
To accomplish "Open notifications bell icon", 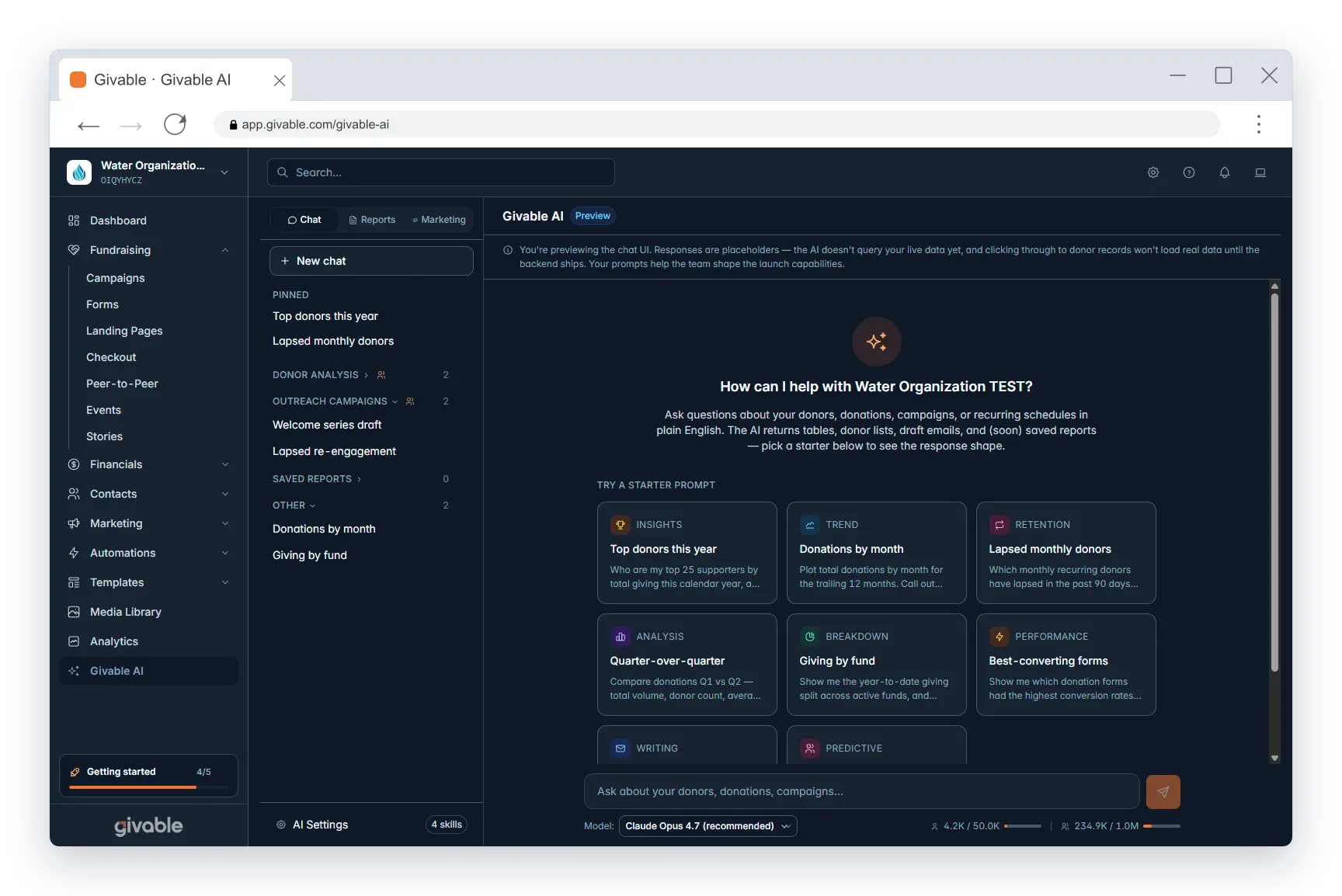I will 1225,172.
